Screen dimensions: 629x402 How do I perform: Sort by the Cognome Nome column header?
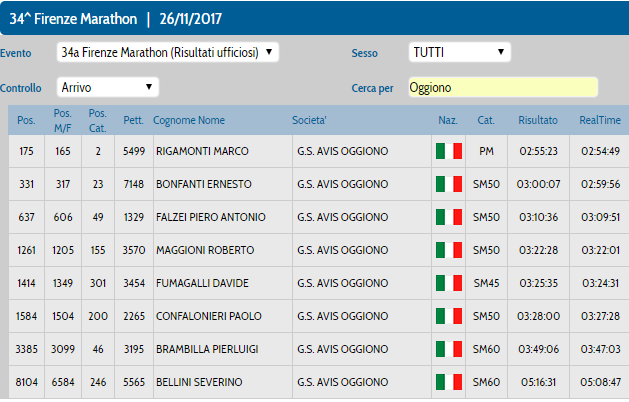click(189, 120)
